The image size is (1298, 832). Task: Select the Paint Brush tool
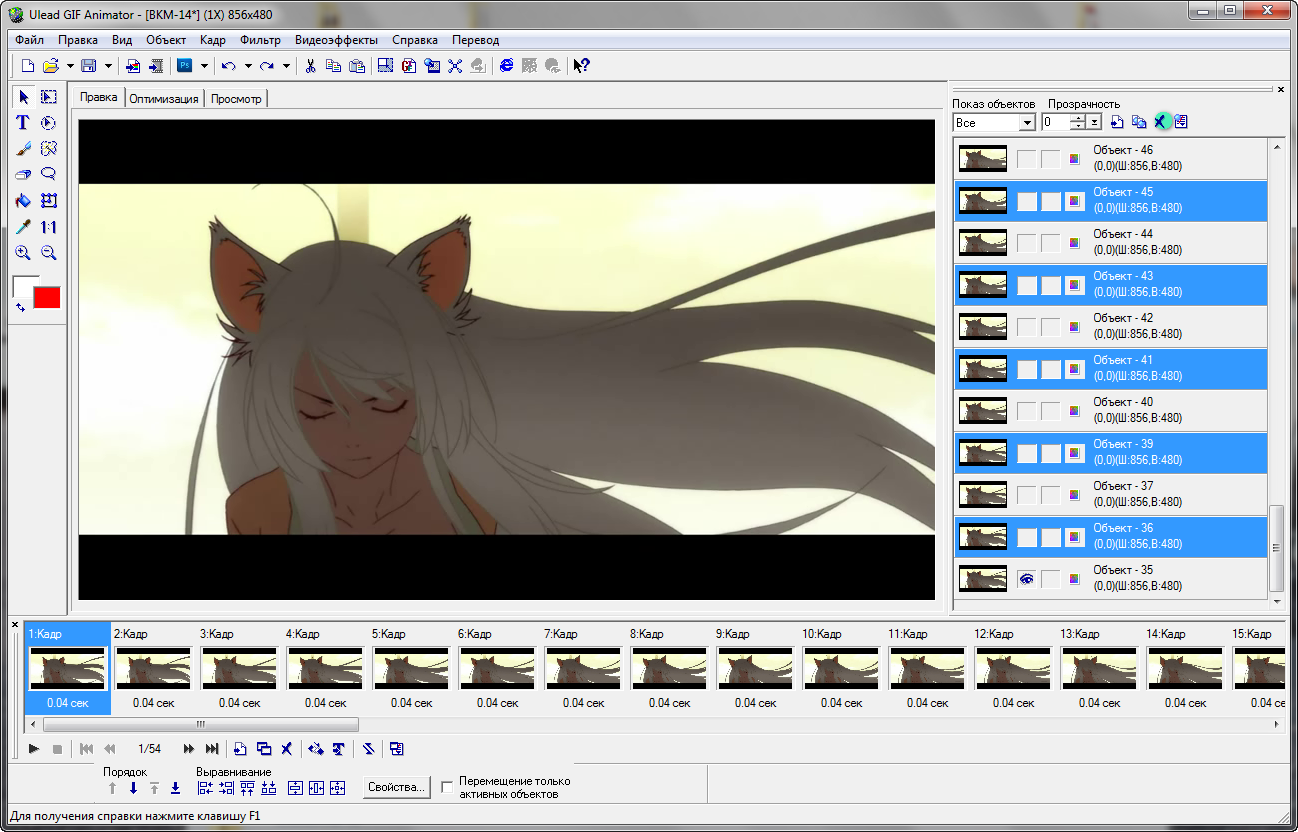pyautogui.click(x=23, y=149)
